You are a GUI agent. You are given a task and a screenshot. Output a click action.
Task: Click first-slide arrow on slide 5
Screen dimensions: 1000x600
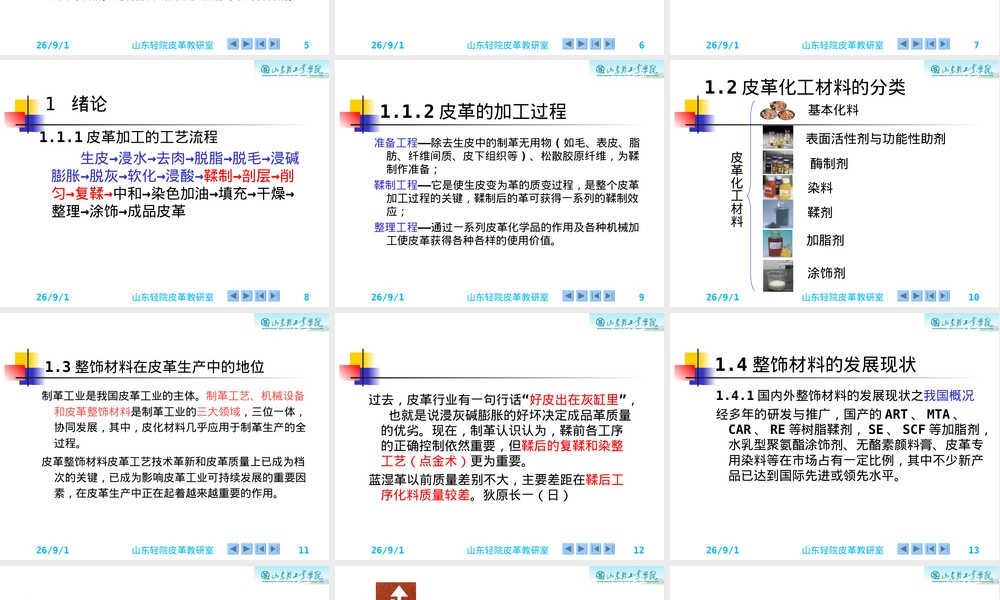260,44
